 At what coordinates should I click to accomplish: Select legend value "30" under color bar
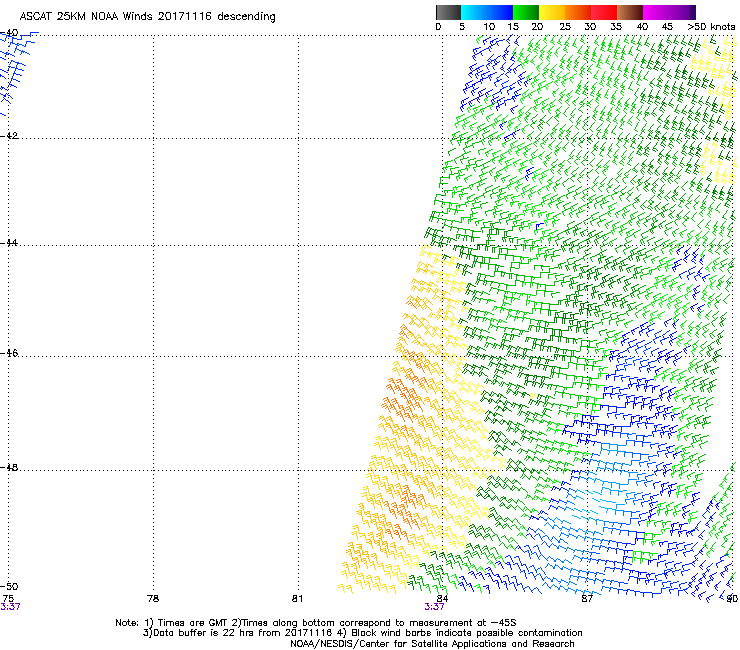590,27
